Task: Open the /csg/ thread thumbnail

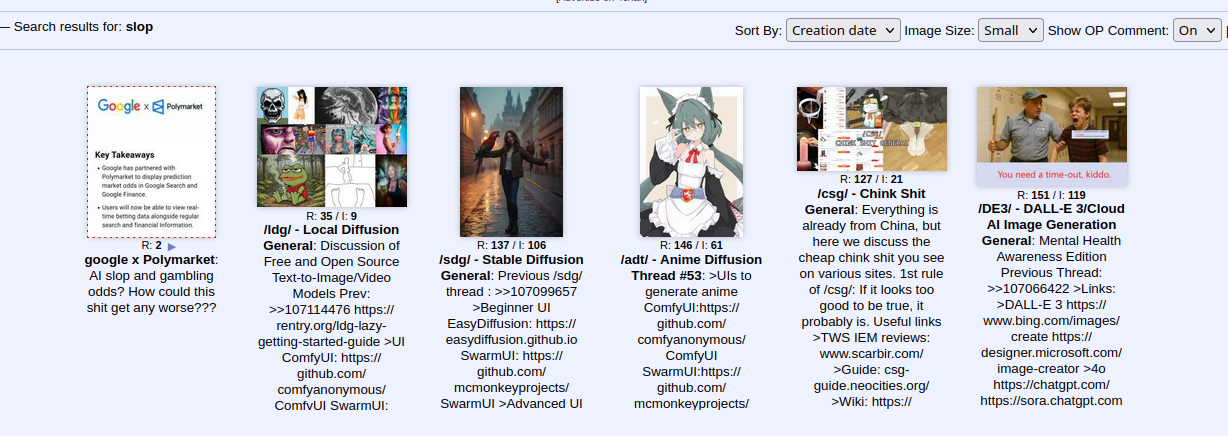Action: pyautogui.click(x=871, y=129)
